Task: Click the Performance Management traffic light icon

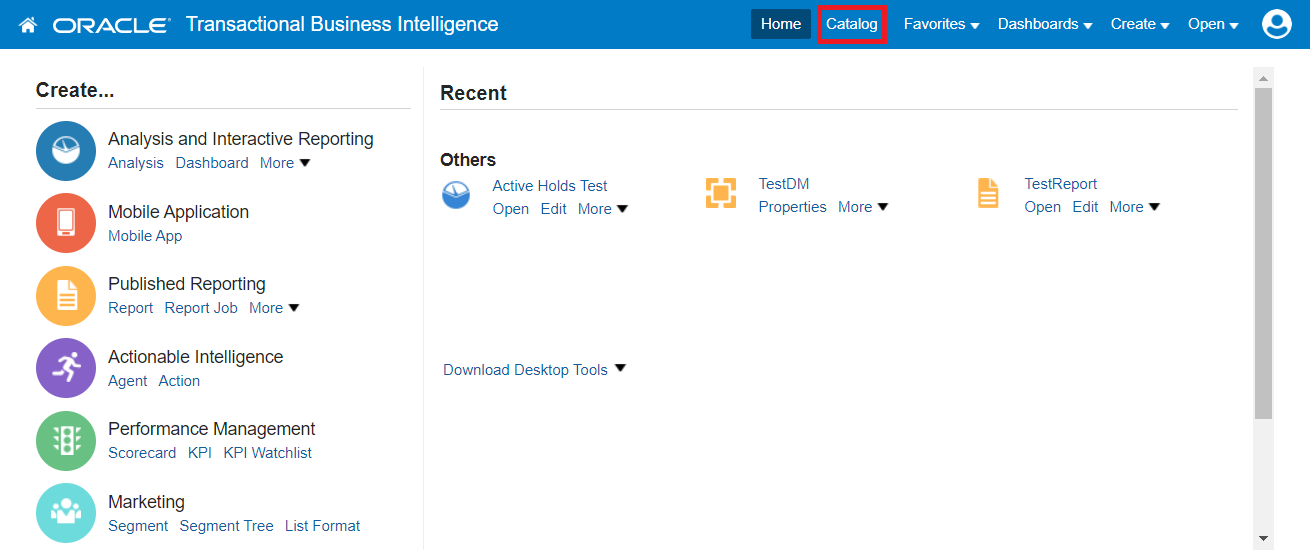Action: point(66,441)
